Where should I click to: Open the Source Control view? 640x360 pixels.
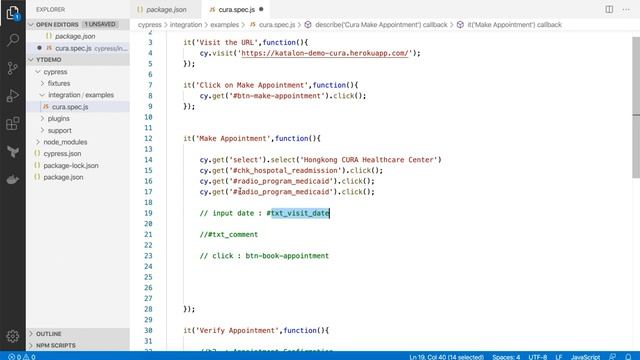(x=13, y=68)
